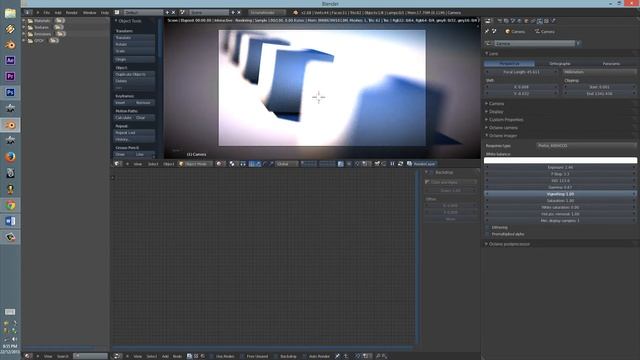Expand the Camera panel in properties
640x360 pixels.
[x=487, y=104]
